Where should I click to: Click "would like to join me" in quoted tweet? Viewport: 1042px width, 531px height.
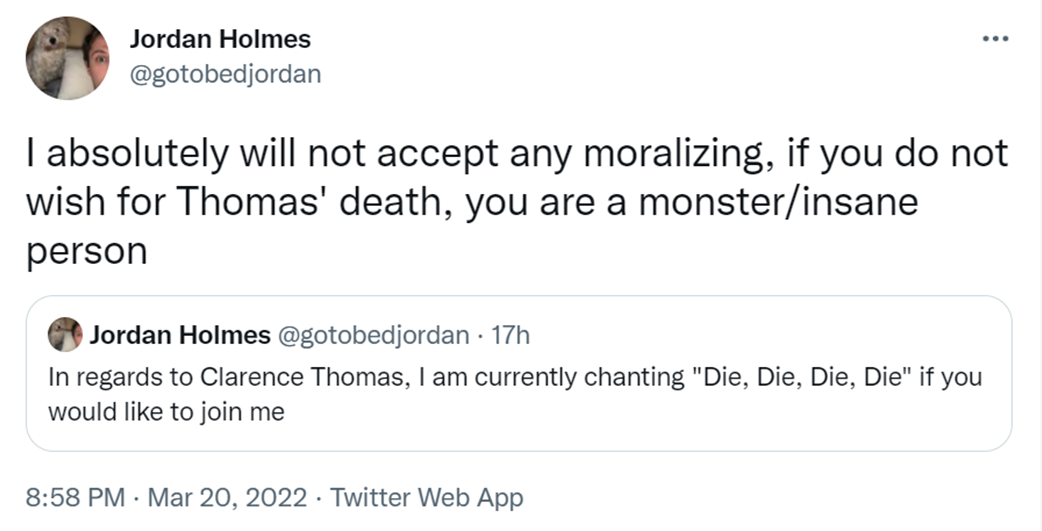pyautogui.click(x=166, y=411)
